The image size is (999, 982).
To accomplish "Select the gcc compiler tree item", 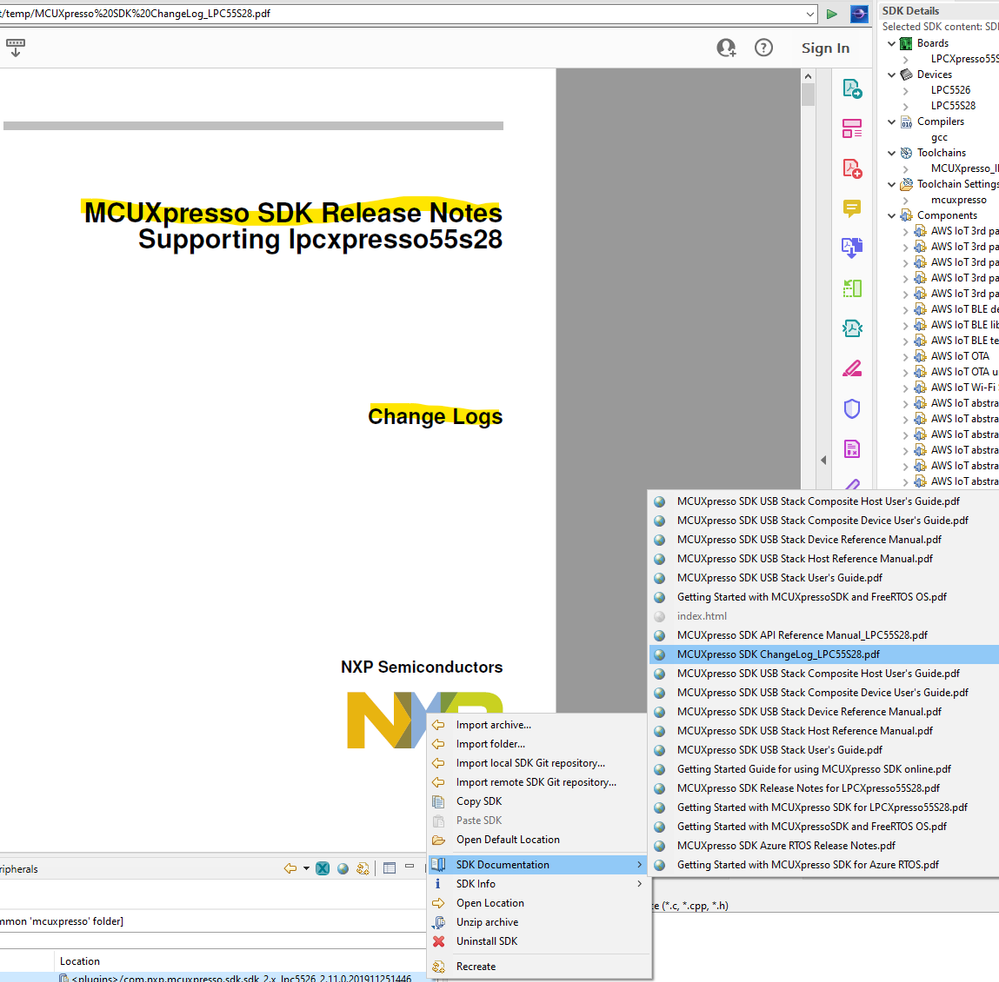I will (939, 137).
